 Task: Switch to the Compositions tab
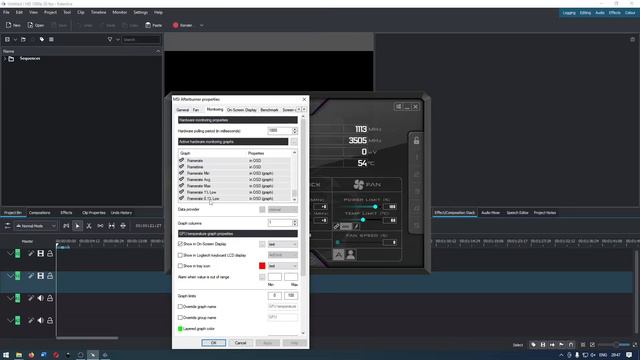[x=40, y=213]
